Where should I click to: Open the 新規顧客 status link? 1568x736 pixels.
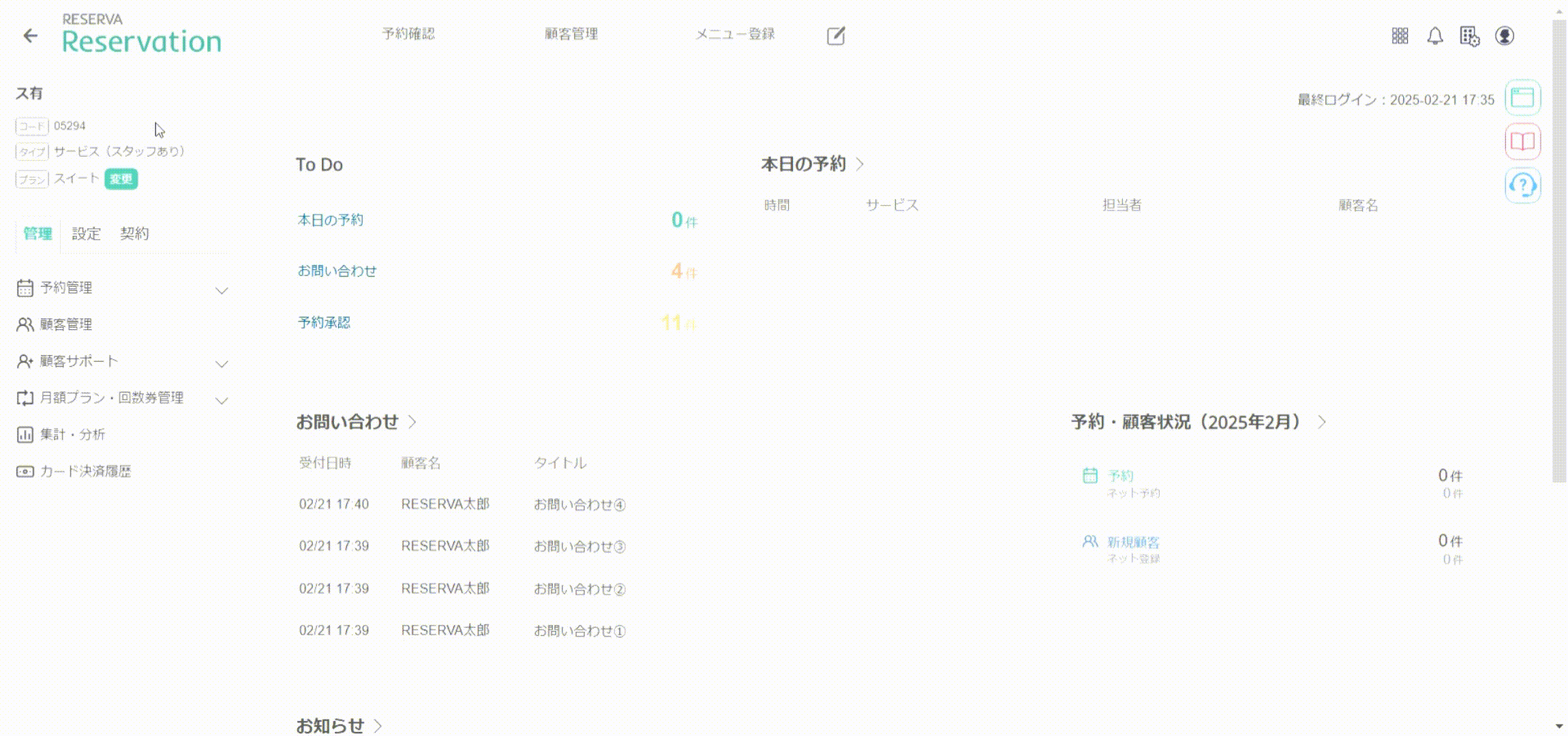(x=1133, y=542)
